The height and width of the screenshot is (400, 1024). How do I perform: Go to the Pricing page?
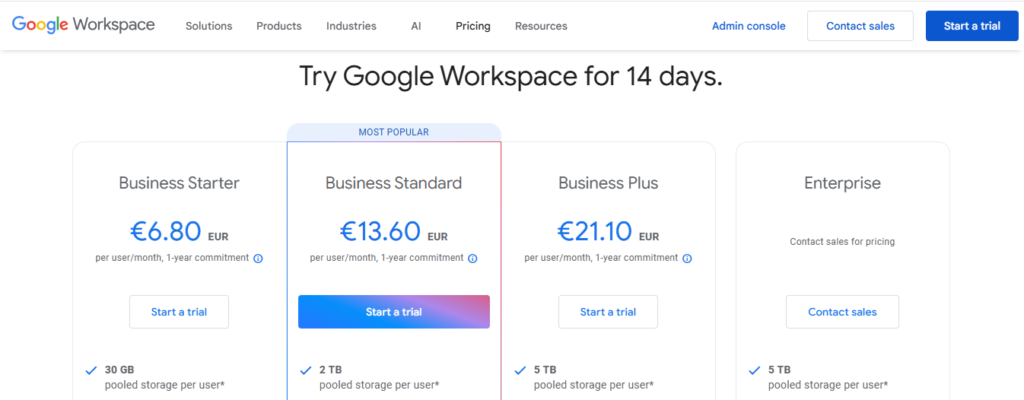473,26
